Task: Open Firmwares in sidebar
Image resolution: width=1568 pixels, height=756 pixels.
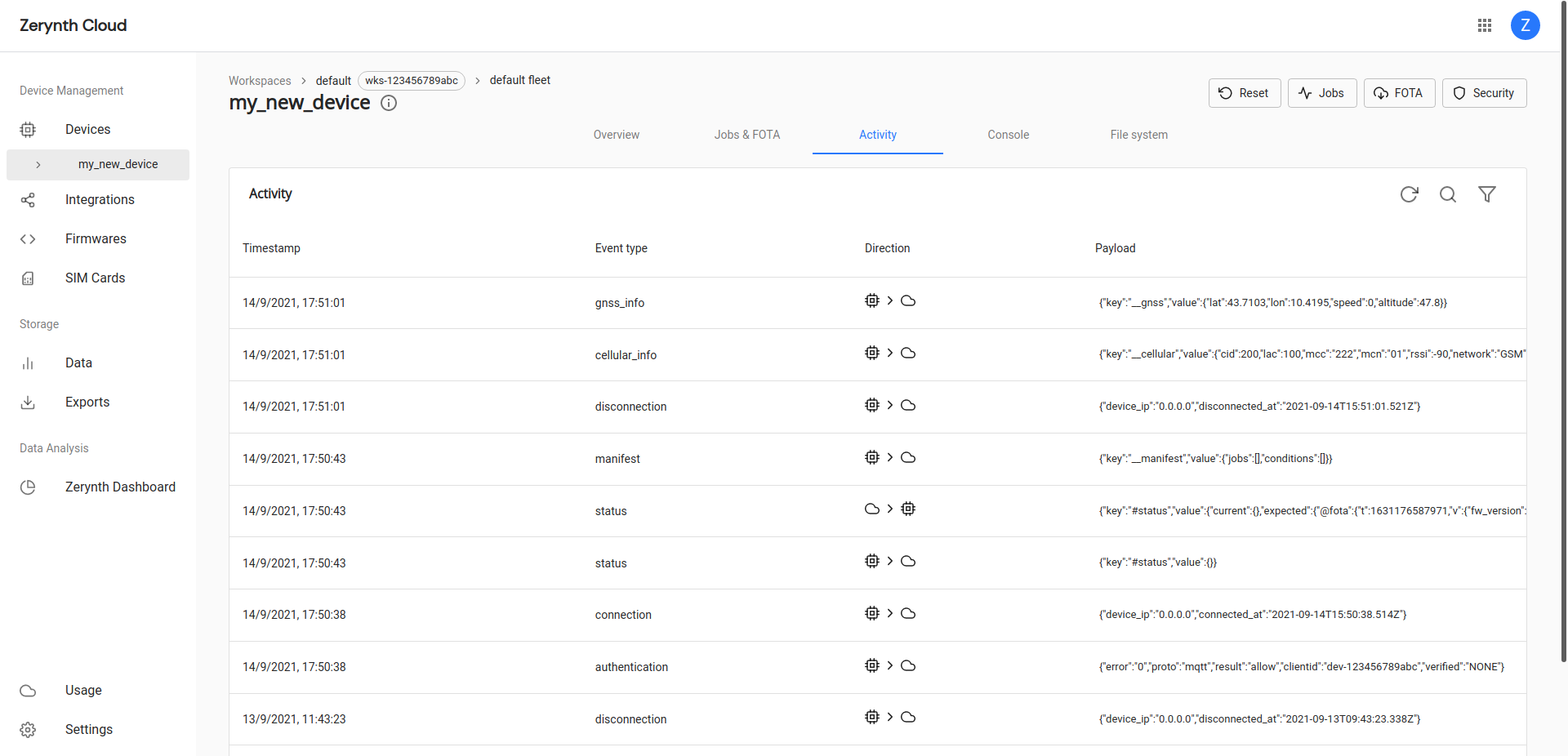Action: click(96, 238)
